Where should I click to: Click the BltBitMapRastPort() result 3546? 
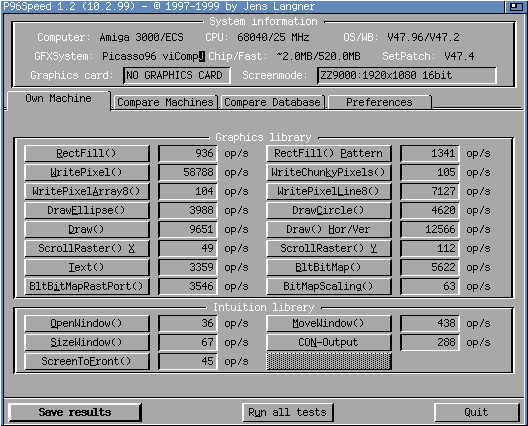point(188,286)
